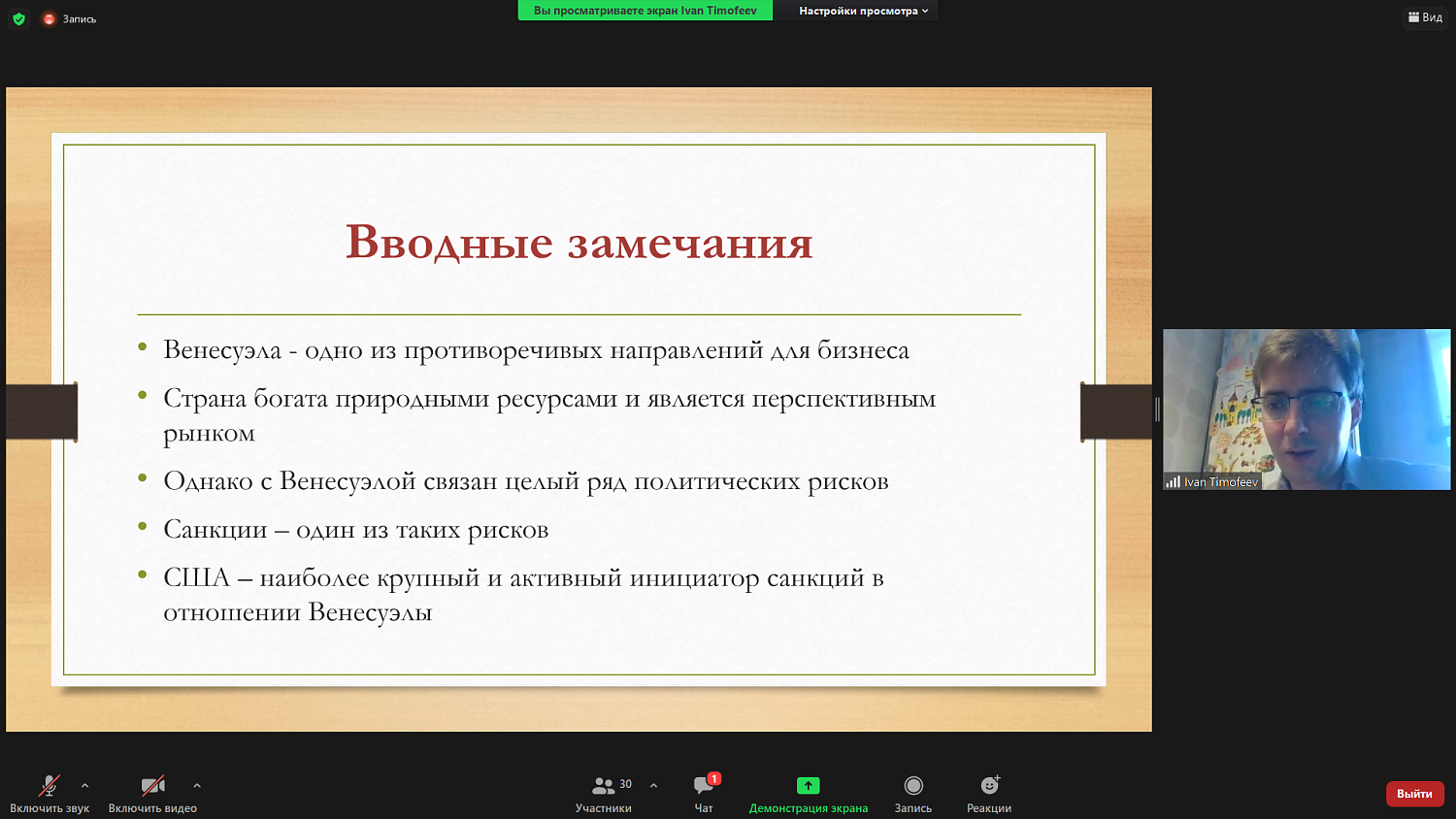This screenshot has height=819, width=1456.
Task: Click the muted mic icon on Ivan Timofeev's thumbnail
Action: [x=1173, y=480]
